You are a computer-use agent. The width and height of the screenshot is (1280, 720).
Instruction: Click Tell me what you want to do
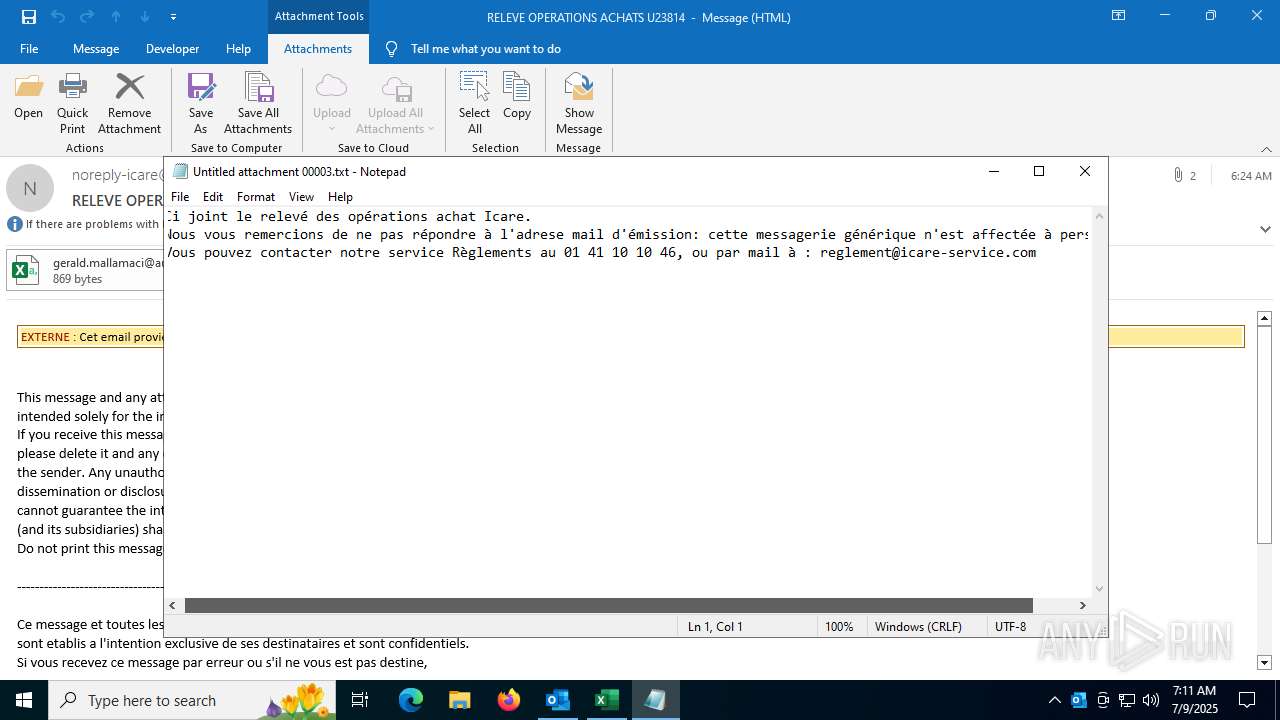[485, 49]
